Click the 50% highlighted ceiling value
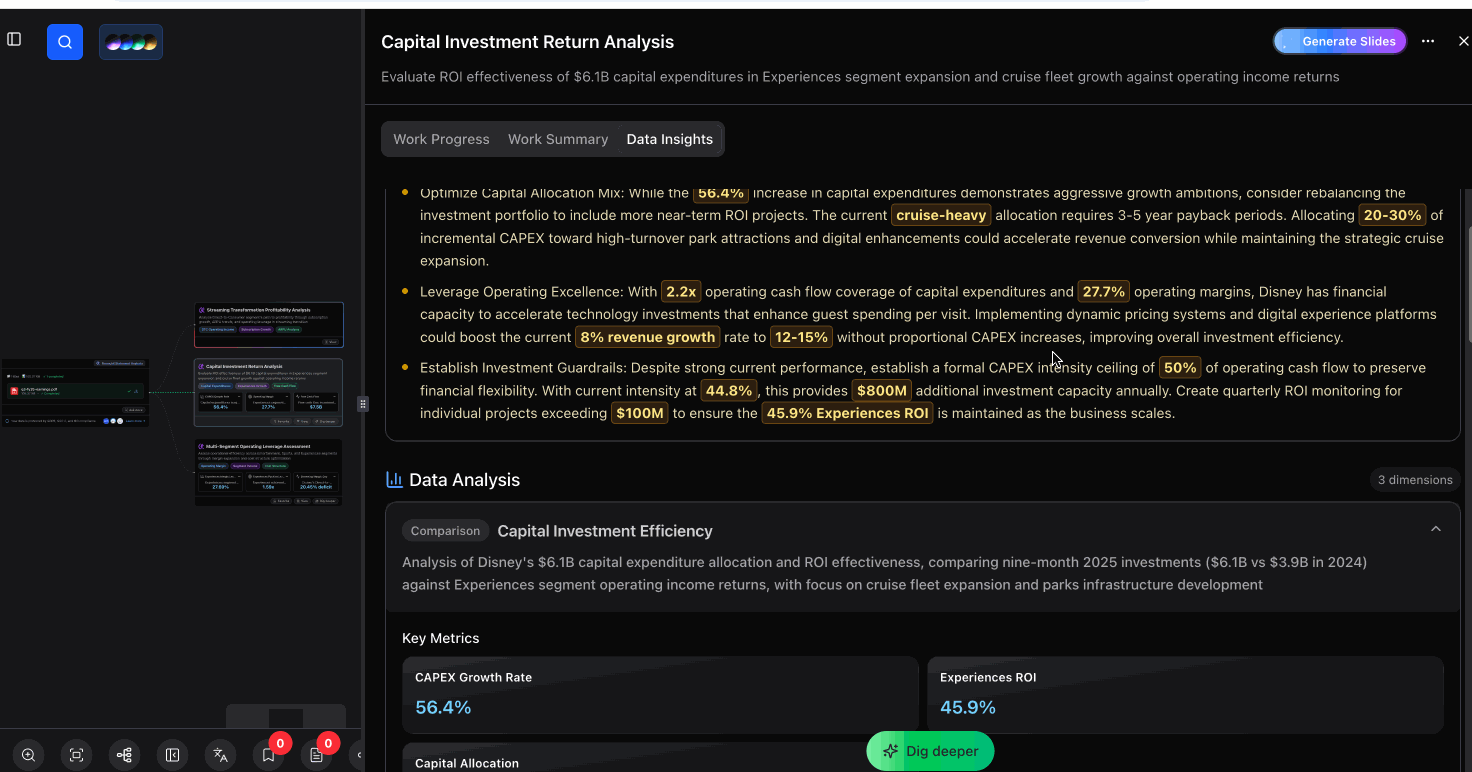Image resolution: width=1472 pixels, height=772 pixels. coord(1180,368)
